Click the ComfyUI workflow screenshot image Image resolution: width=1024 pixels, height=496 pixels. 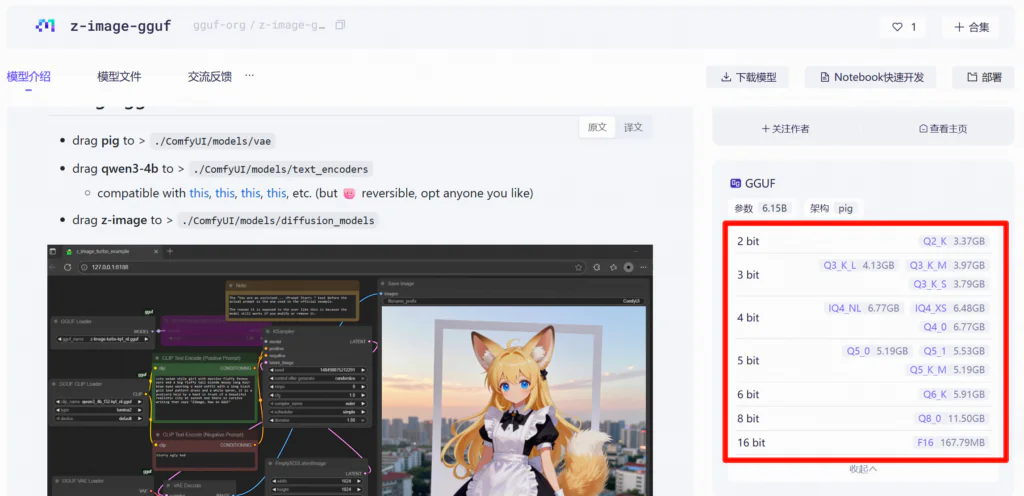[x=349, y=370]
